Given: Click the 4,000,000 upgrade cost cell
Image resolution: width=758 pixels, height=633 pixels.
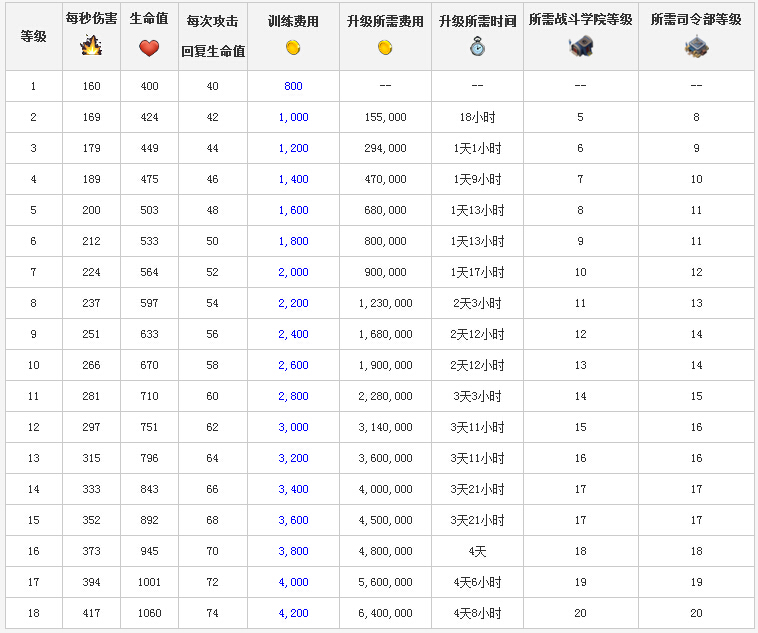Looking at the screenshot, I should point(385,489).
